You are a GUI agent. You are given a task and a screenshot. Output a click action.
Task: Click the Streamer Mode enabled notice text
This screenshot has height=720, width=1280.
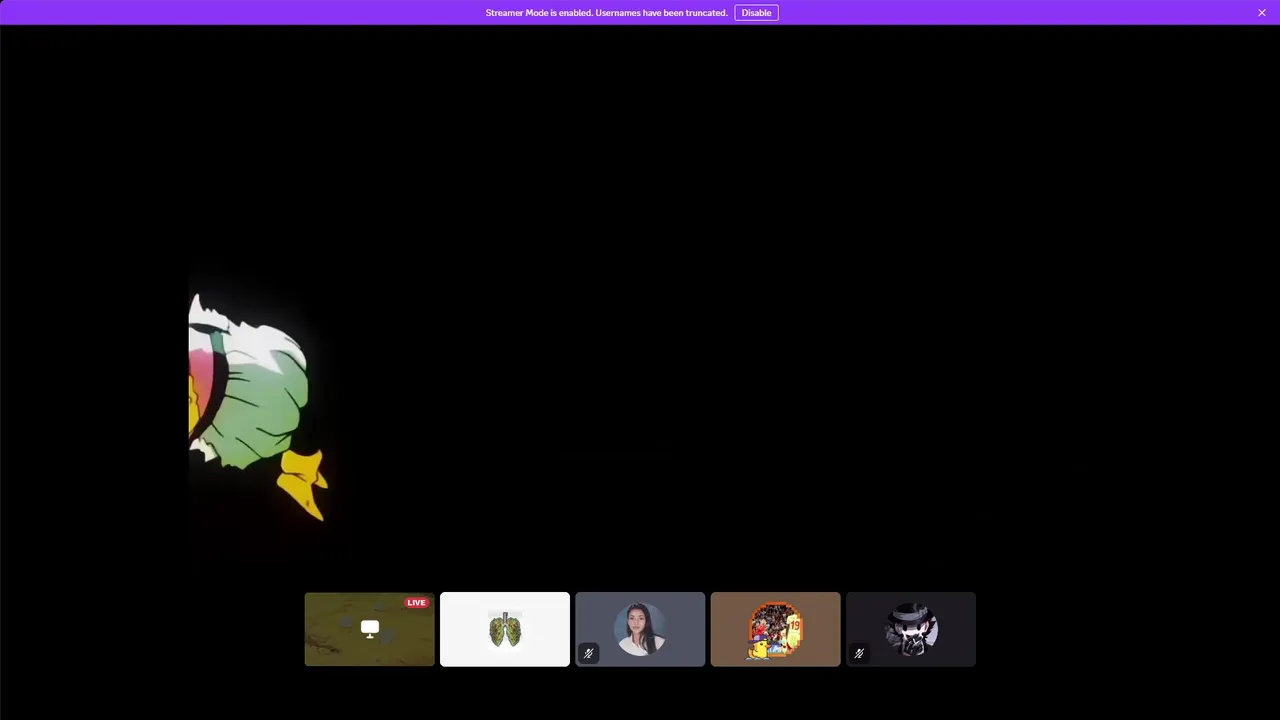[x=606, y=13]
